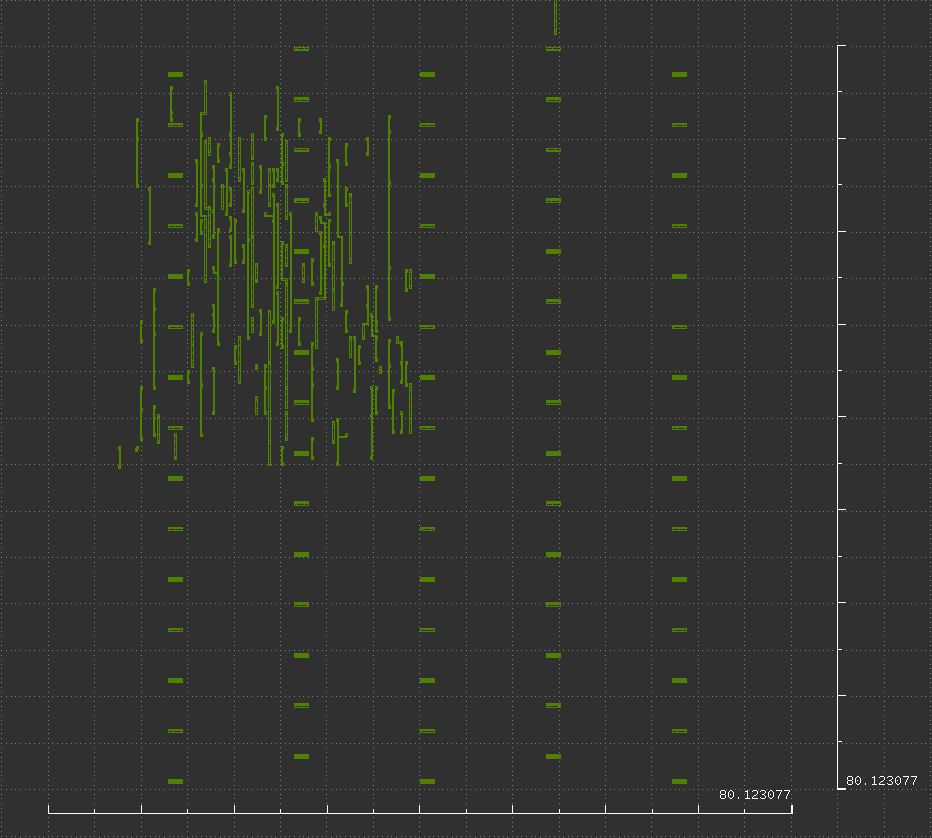Click the horizontal ruler's 80.123077 label
The image size is (932, 838).
pos(754,795)
